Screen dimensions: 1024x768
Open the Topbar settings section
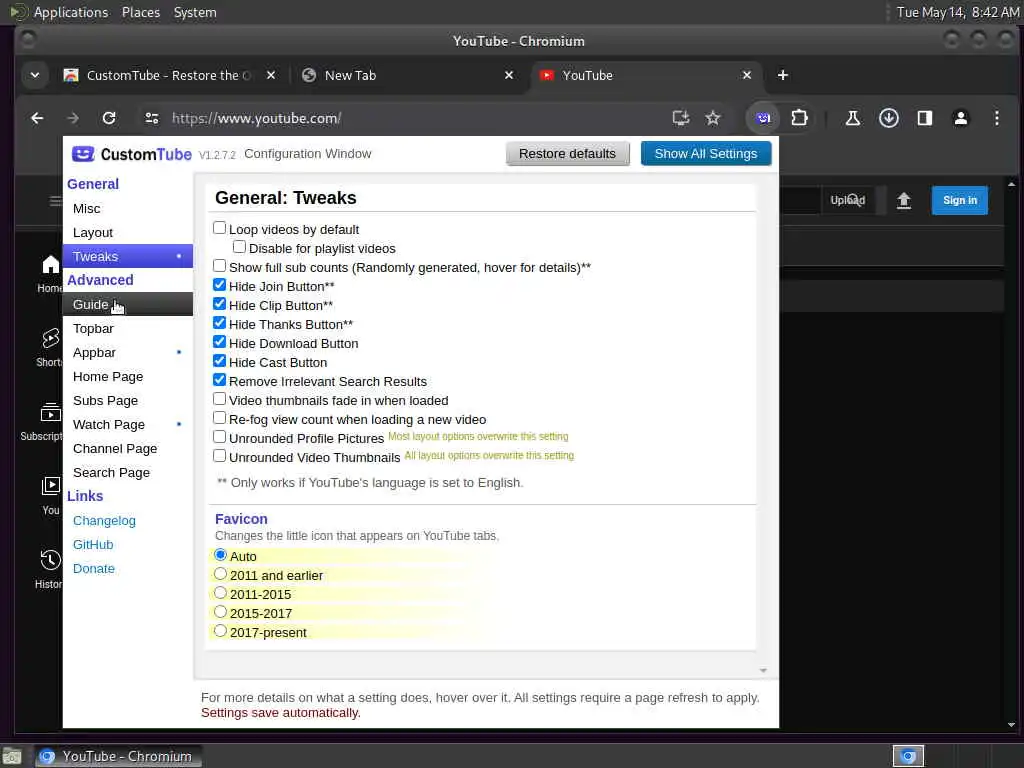127,328
